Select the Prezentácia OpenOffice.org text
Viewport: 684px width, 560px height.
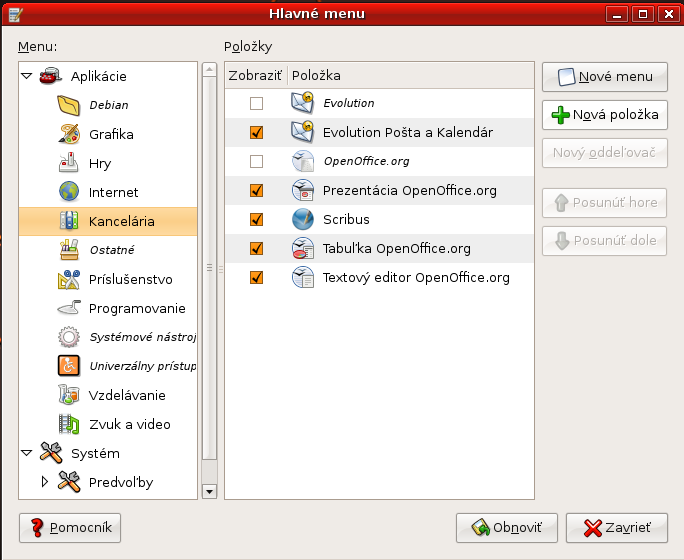tap(410, 191)
